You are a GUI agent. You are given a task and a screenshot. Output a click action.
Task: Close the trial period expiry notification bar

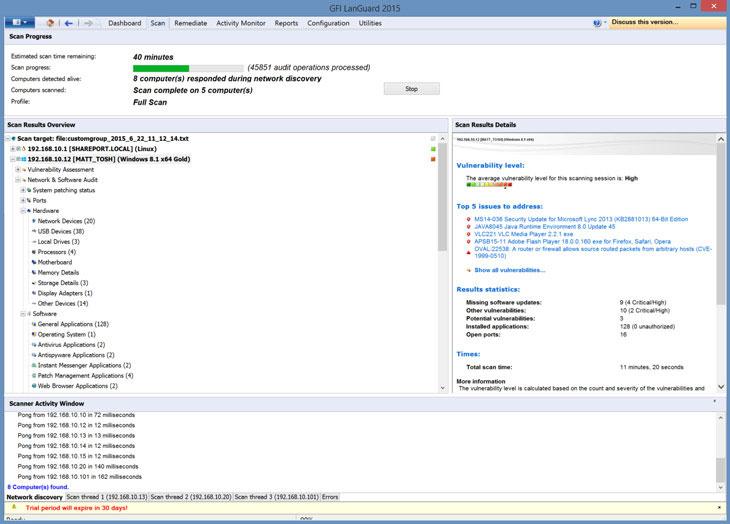pyautogui.click(x=719, y=507)
